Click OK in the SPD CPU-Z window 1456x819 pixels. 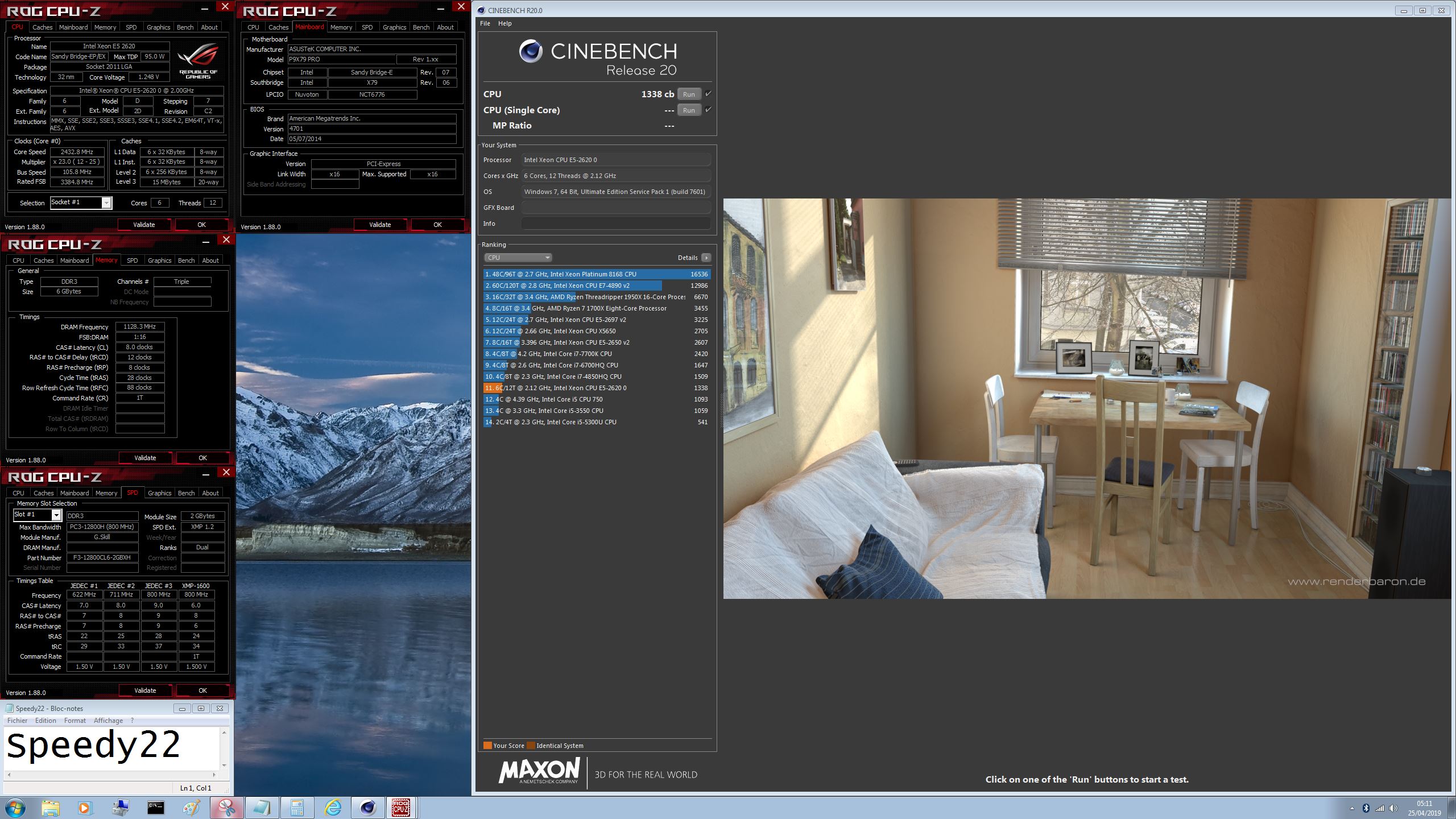click(202, 690)
